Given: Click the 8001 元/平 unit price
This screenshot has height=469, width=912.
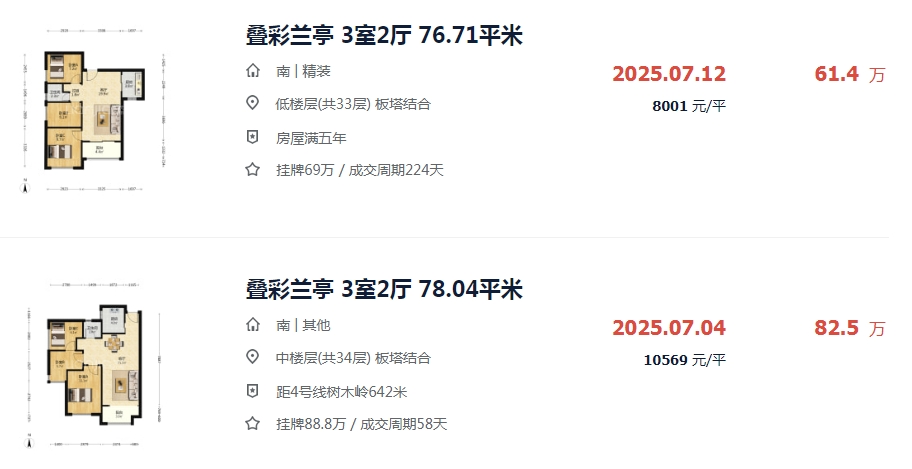Looking at the screenshot, I should 688,106.
